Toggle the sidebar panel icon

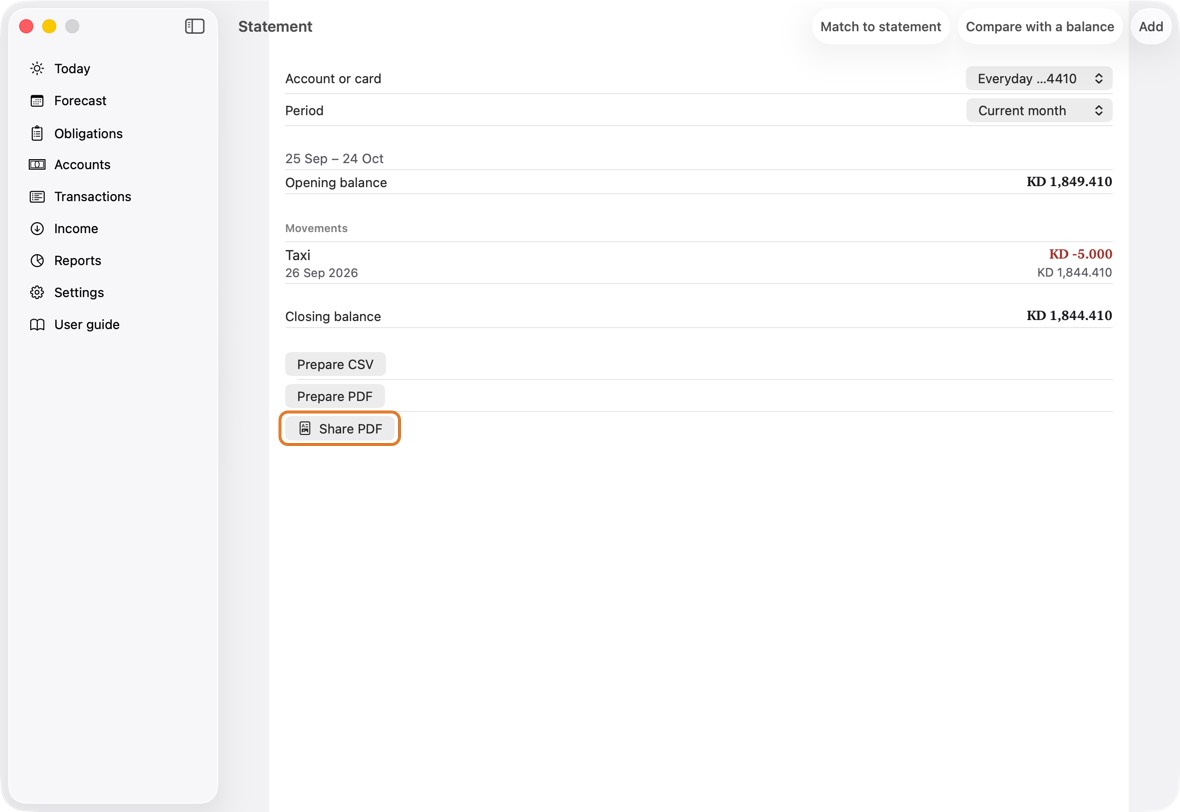click(194, 26)
